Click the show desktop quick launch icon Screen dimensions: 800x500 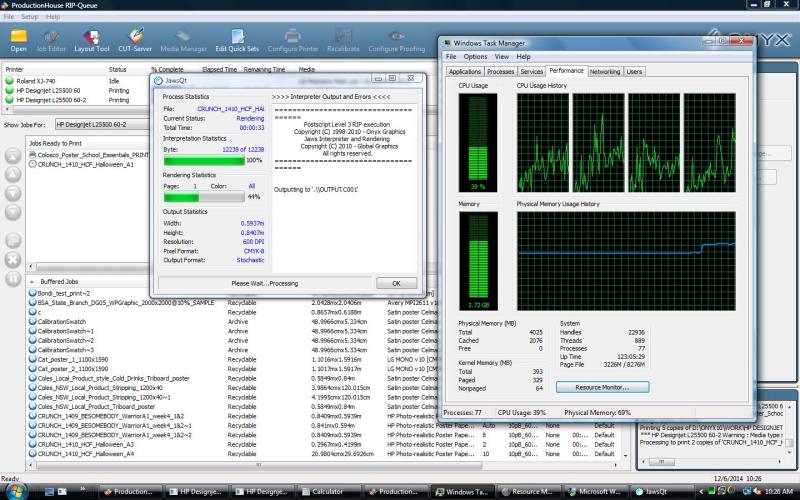click(49, 492)
